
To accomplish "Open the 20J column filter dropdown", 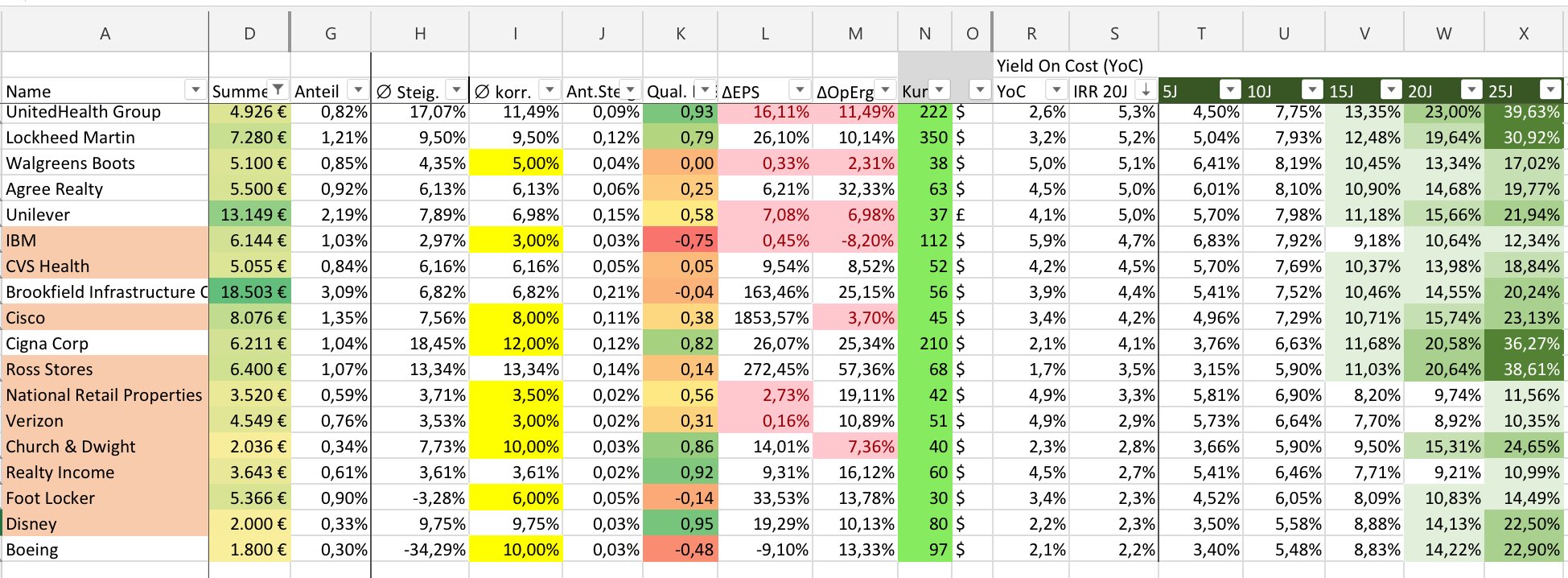I will (x=1471, y=90).
